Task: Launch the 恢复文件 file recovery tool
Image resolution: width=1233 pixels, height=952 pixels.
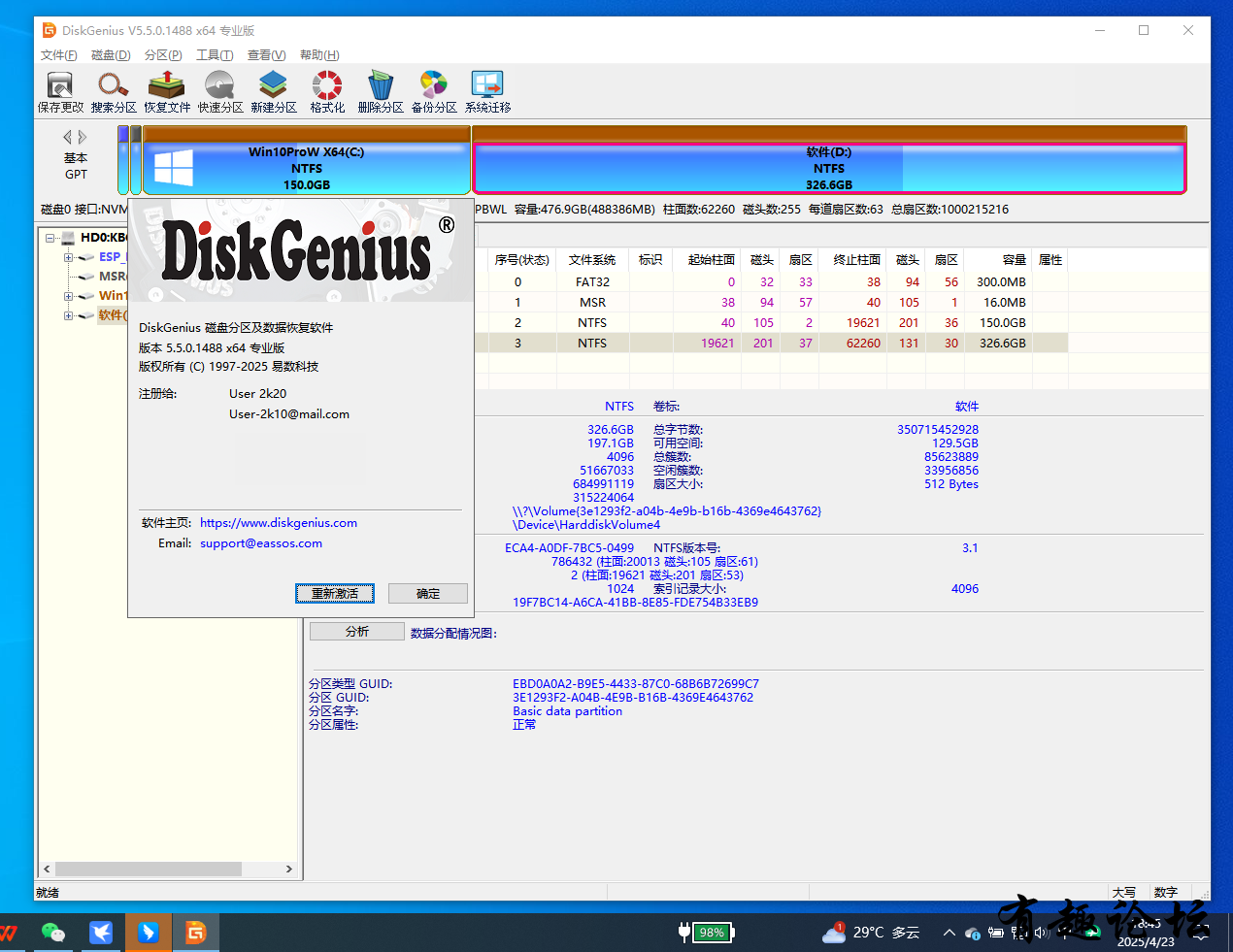Action: [x=167, y=92]
